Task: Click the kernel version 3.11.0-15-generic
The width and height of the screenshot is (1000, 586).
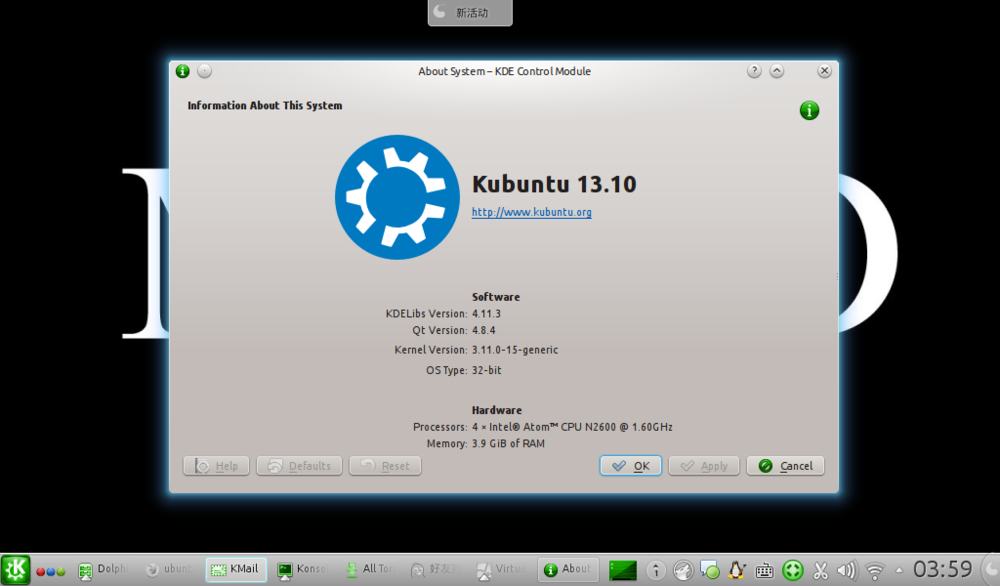Action: (x=515, y=350)
